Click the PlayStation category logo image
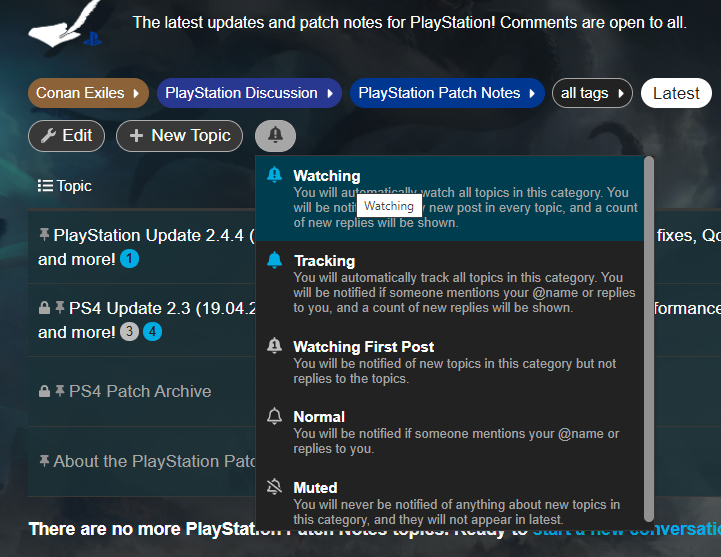Screen dimensions: 721x557 pos(67,25)
